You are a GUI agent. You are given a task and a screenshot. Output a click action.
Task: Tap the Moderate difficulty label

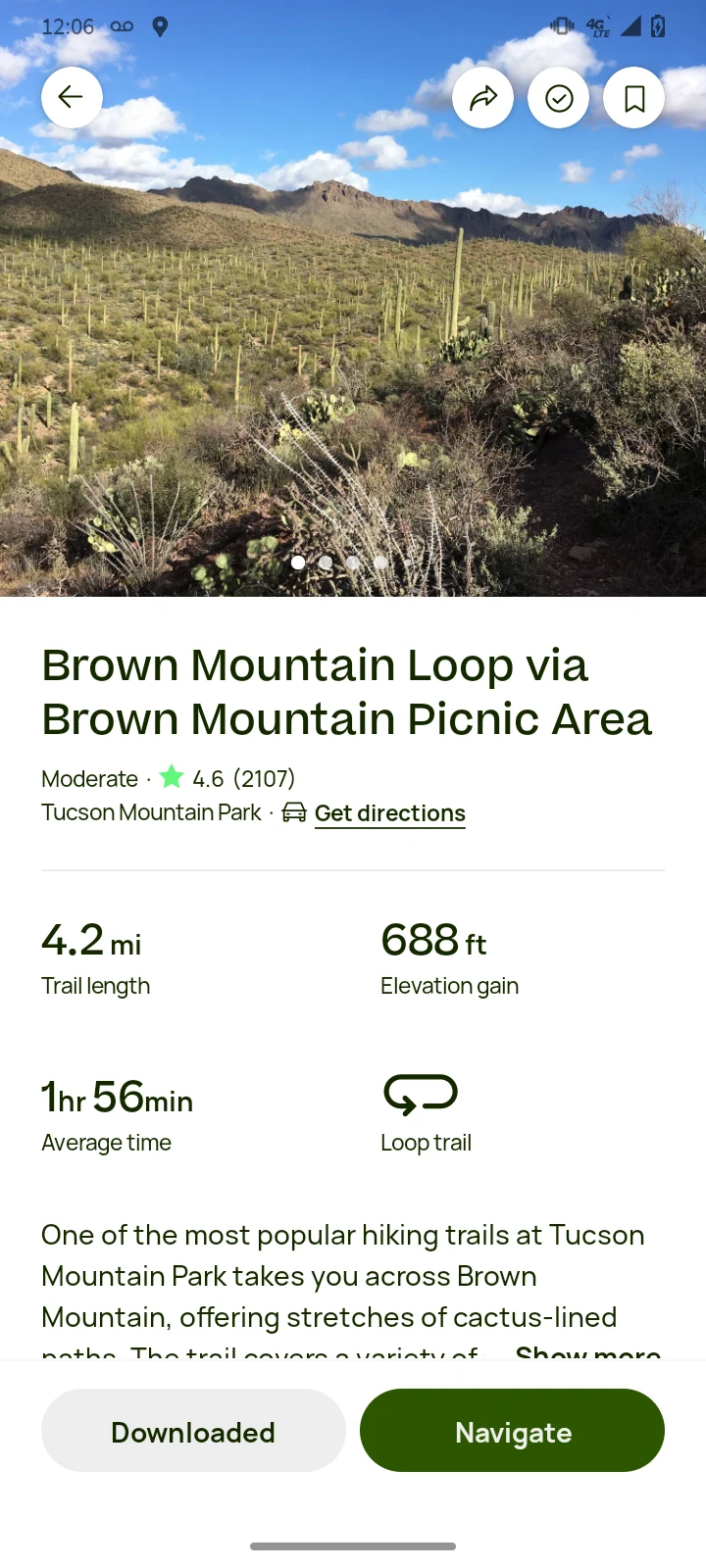pos(89,777)
